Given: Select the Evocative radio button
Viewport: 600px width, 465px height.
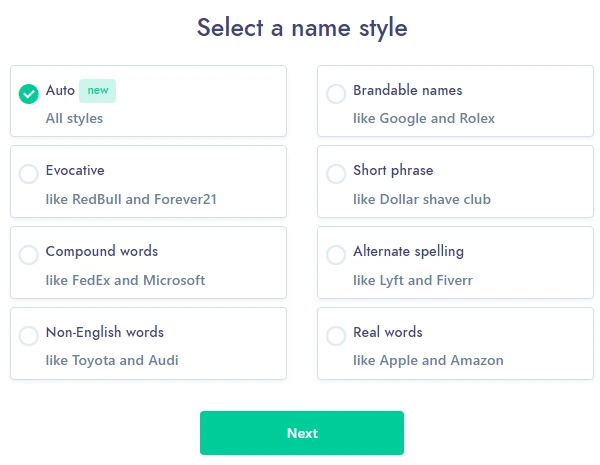Looking at the screenshot, I should [28, 174].
